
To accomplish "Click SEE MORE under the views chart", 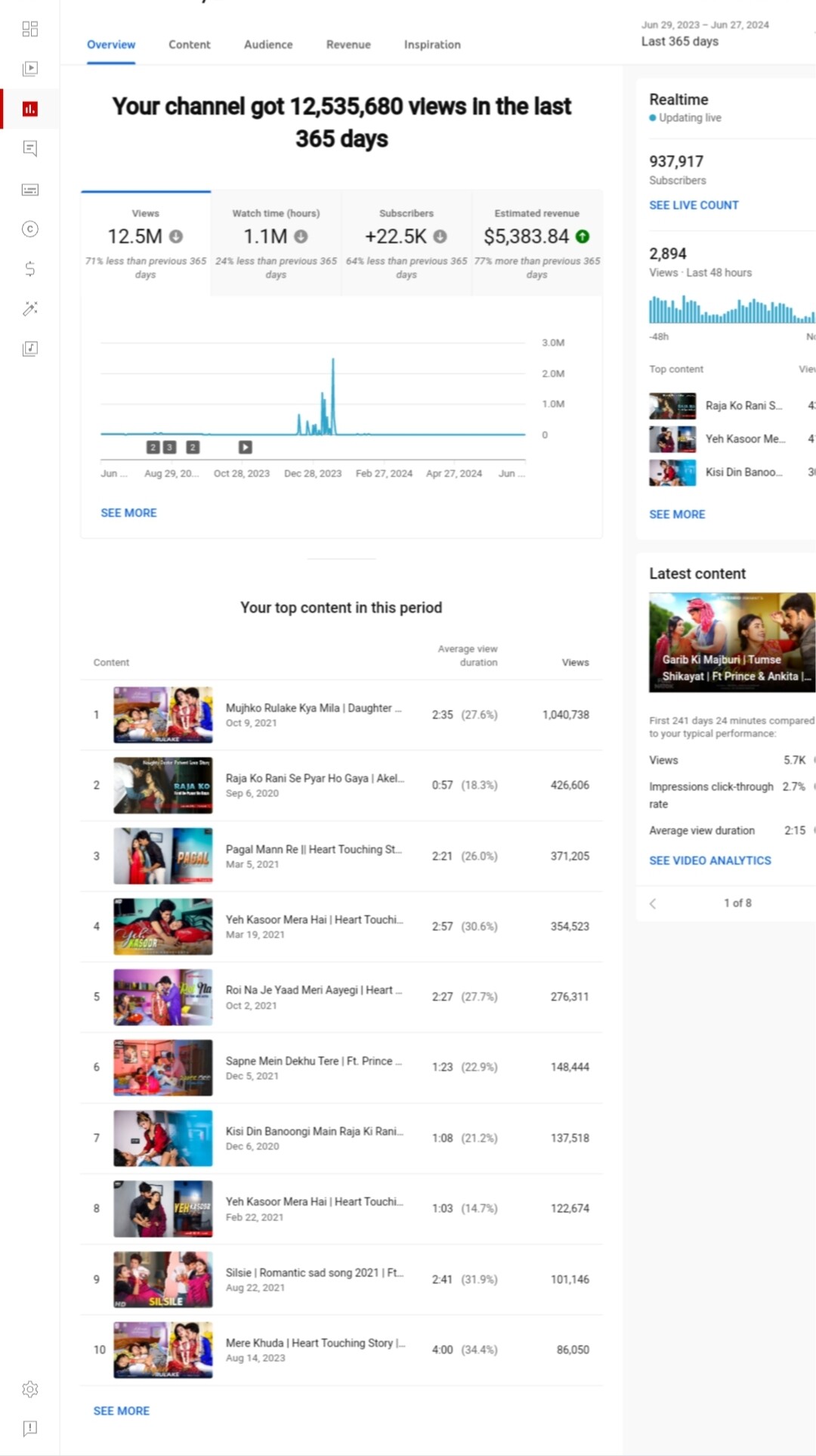I will [129, 513].
